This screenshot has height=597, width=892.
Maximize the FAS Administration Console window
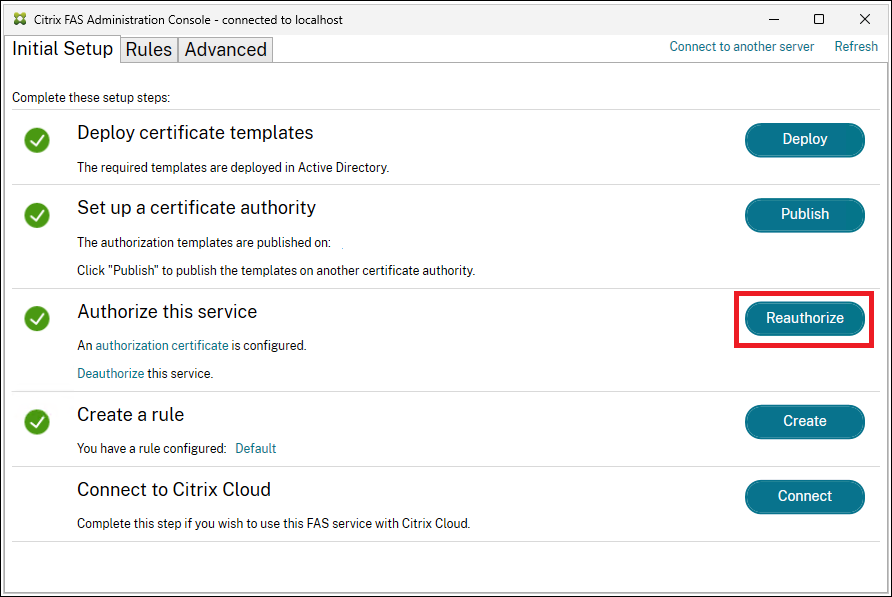819,19
